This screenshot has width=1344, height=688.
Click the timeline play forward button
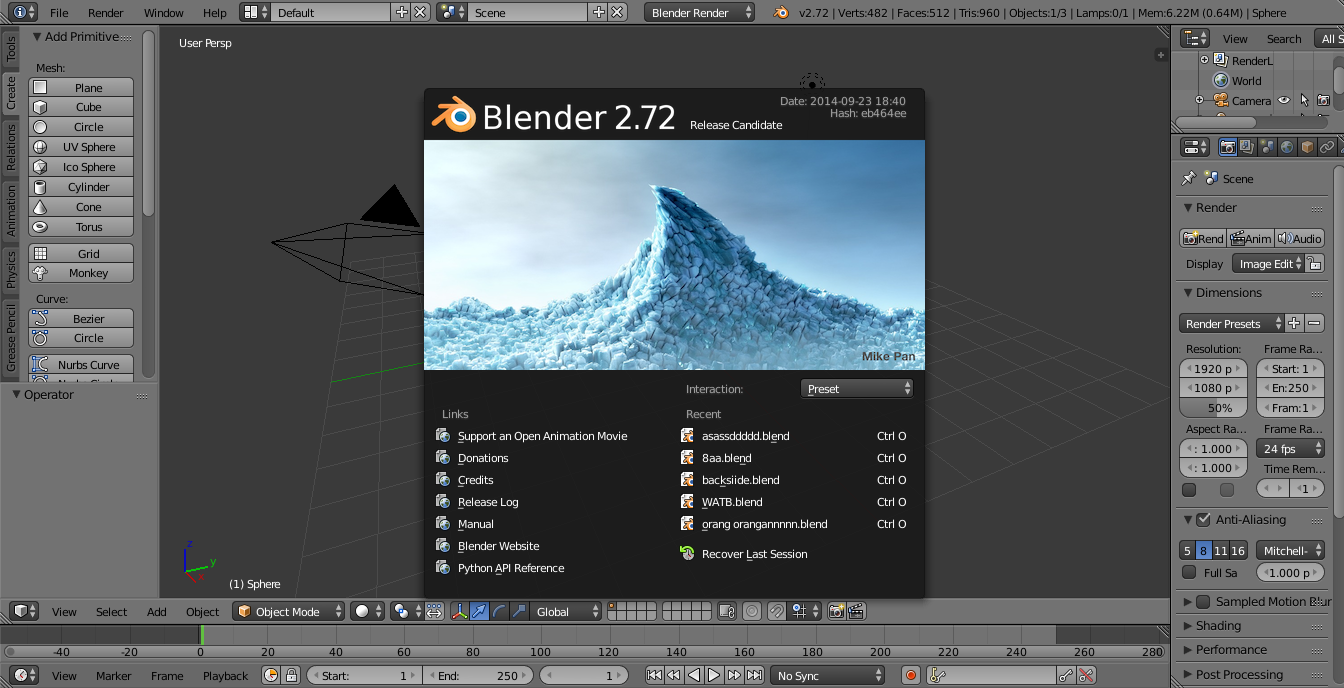[714, 675]
